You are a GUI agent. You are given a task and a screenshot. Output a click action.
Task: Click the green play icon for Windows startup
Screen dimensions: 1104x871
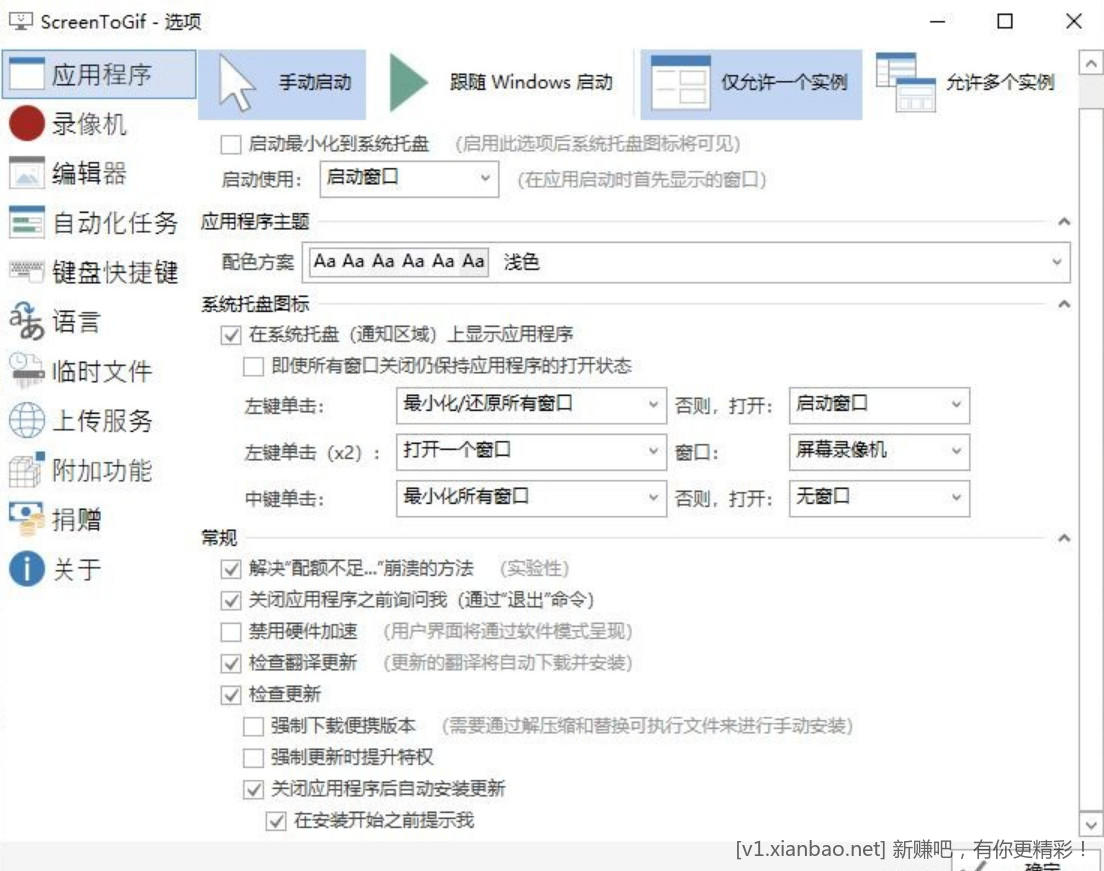click(408, 83)
